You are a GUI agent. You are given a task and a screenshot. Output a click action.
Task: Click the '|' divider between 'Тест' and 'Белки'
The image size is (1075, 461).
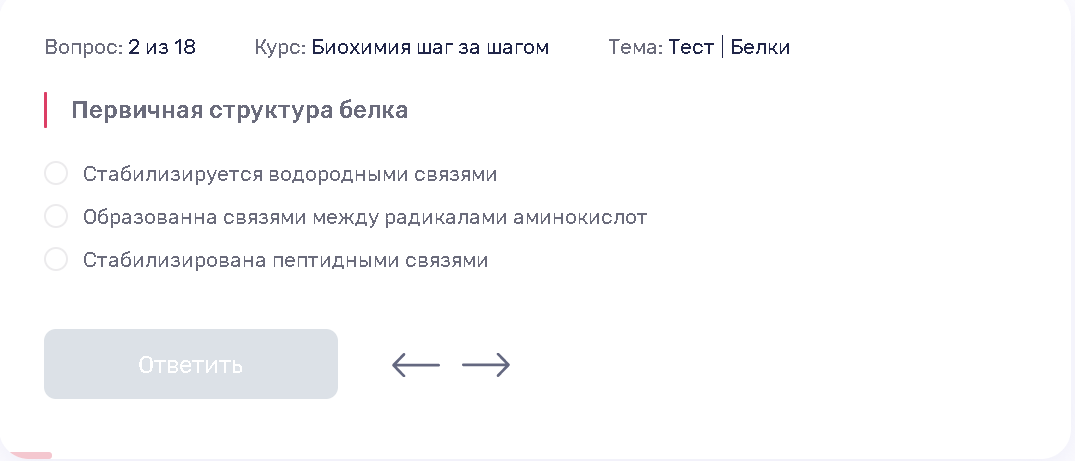(723, 47)
